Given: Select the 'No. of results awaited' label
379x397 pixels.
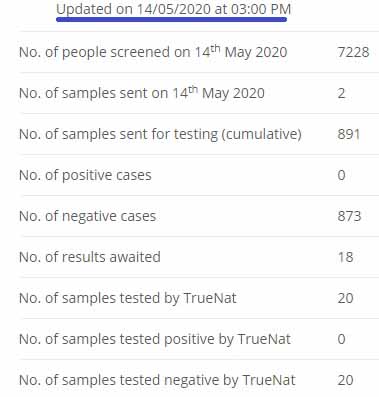Looking at the screenshot, I should (x=90, y=257).
